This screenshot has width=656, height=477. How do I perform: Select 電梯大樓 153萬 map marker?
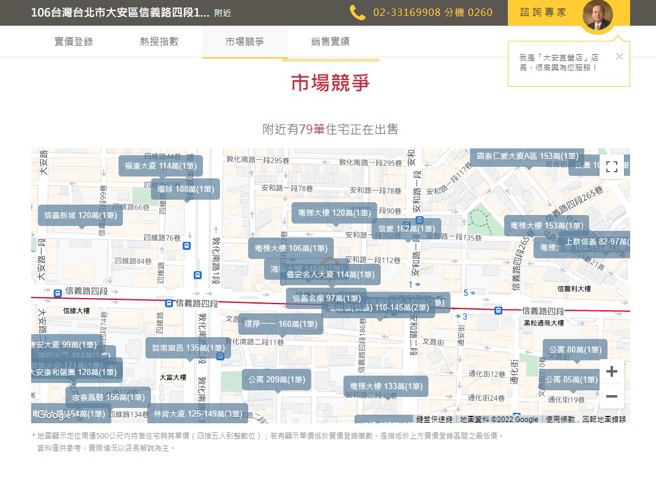pyautogui.click(x=546, y=226)
